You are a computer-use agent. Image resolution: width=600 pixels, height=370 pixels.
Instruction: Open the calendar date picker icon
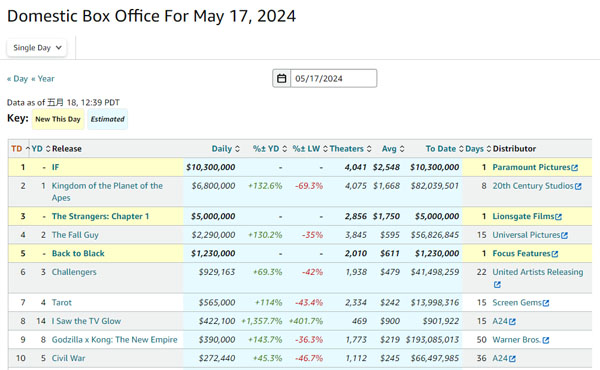(282, 78)
